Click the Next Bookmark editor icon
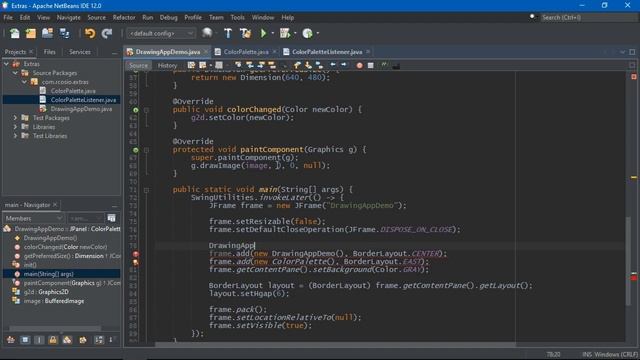Image resolution: width=640 pixels, height=360 pixels. click(x=308, y=65)
